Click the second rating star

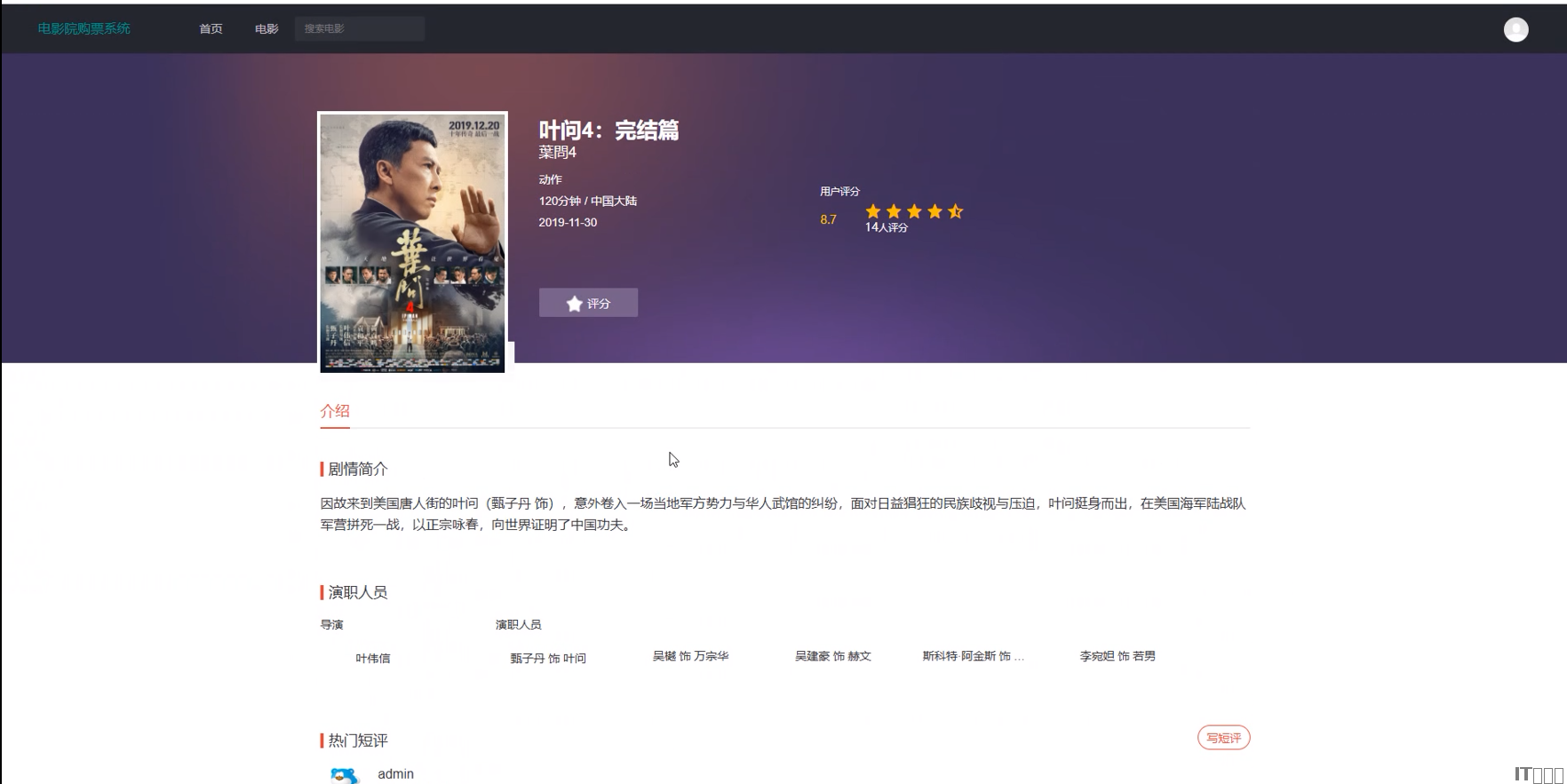point(894,211)
